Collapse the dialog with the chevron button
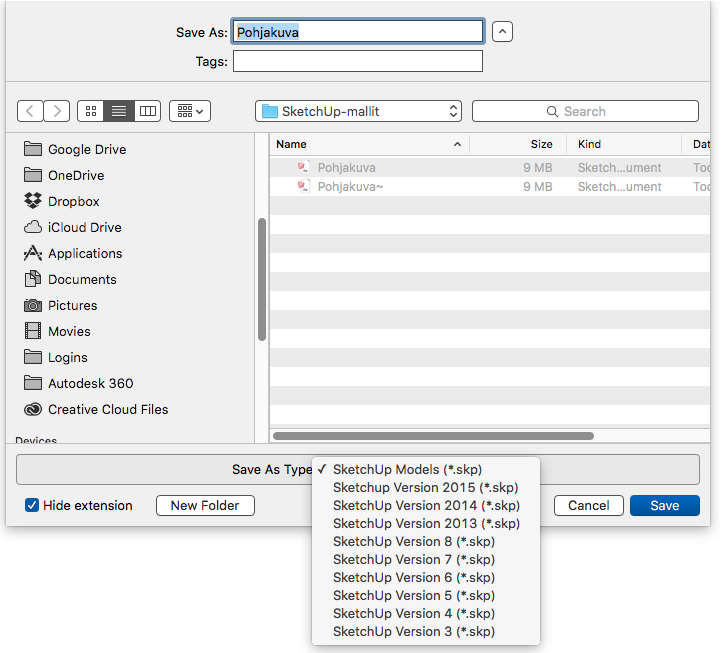 point(502,32)
